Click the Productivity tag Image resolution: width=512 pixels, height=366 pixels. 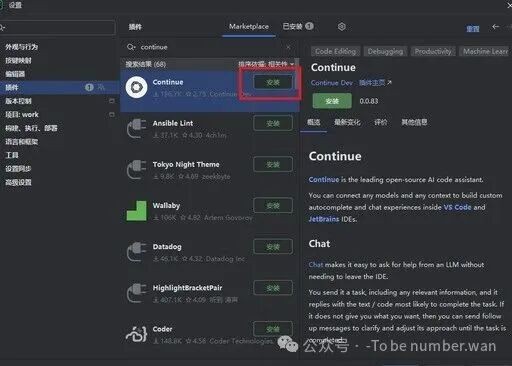(433, 51)
